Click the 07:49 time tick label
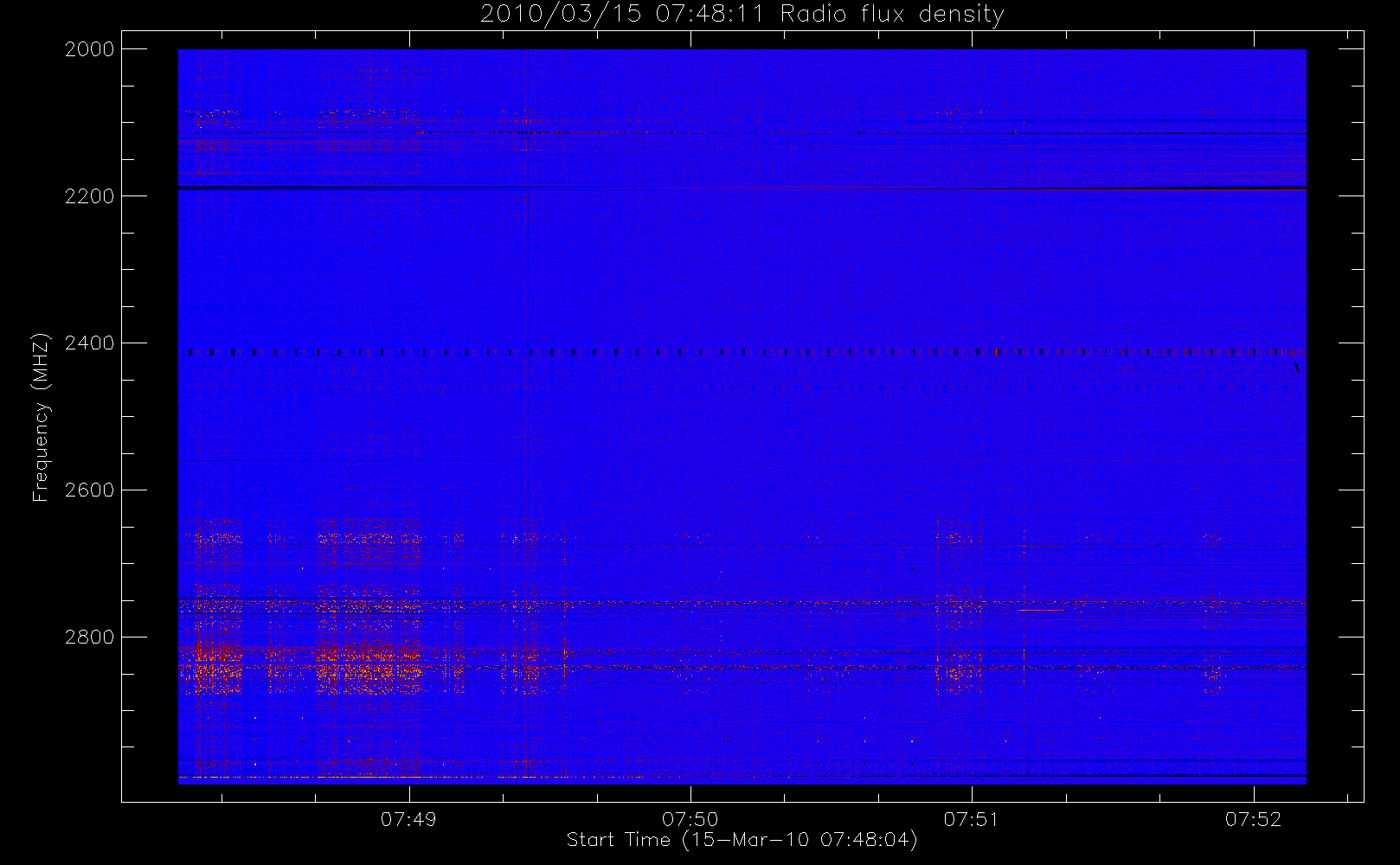Image resolution: width=1400 pixels, height=865 pixels. [408, 819]
